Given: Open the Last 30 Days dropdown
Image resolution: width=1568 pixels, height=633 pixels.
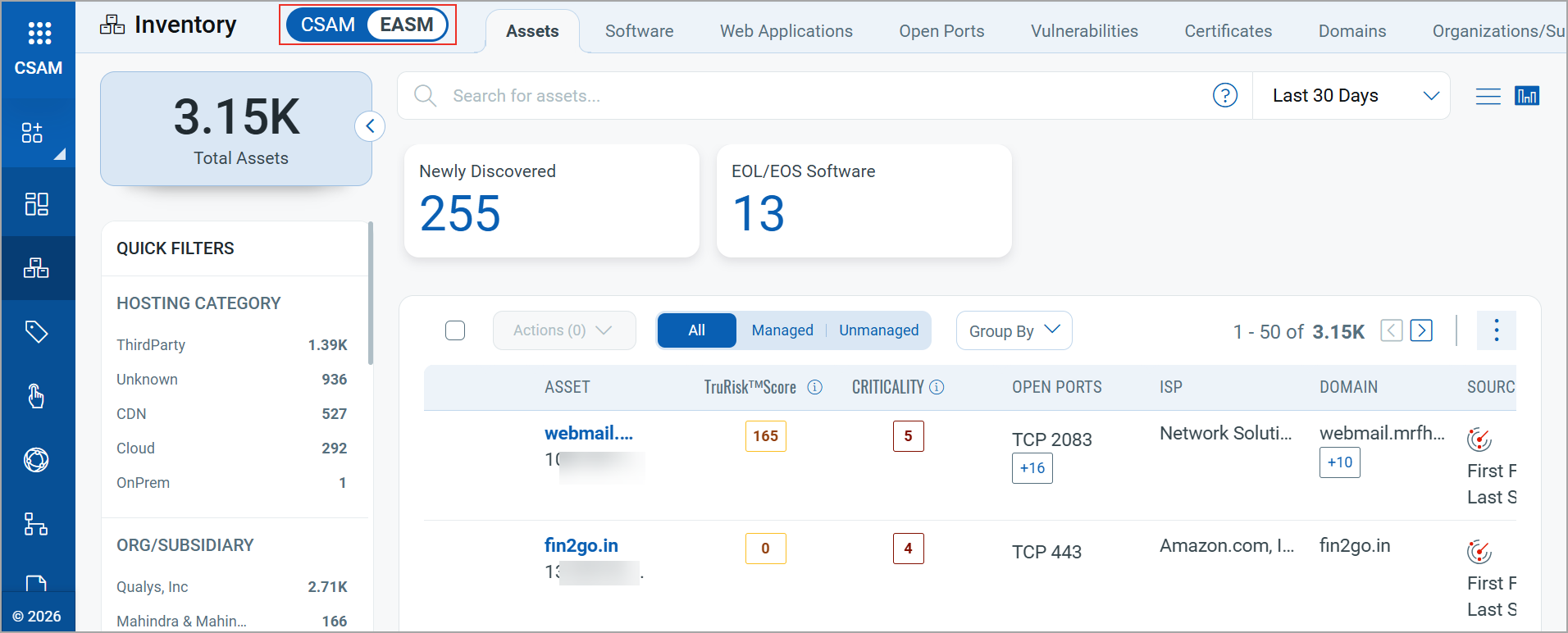Looking at the screenshot, I should tap(1351, 96).
